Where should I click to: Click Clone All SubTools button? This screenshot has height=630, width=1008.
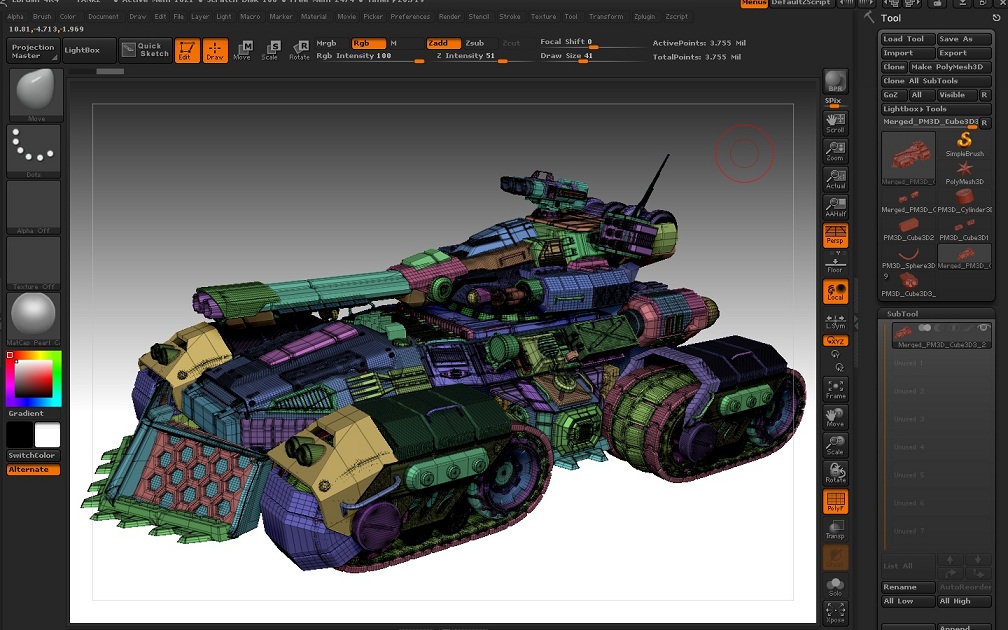tap(936, 81)
